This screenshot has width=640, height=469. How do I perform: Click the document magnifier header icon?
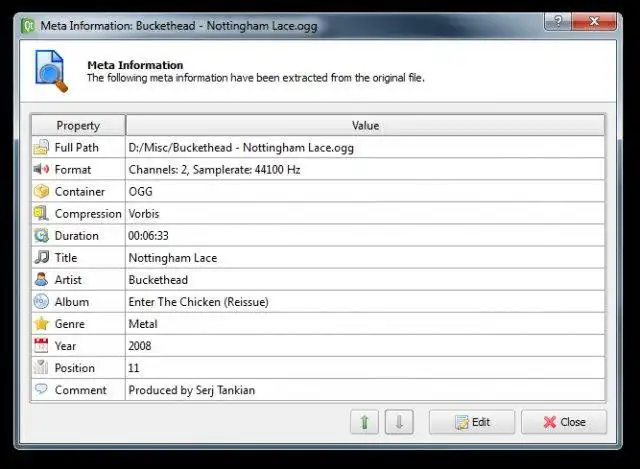click(51, 71)
